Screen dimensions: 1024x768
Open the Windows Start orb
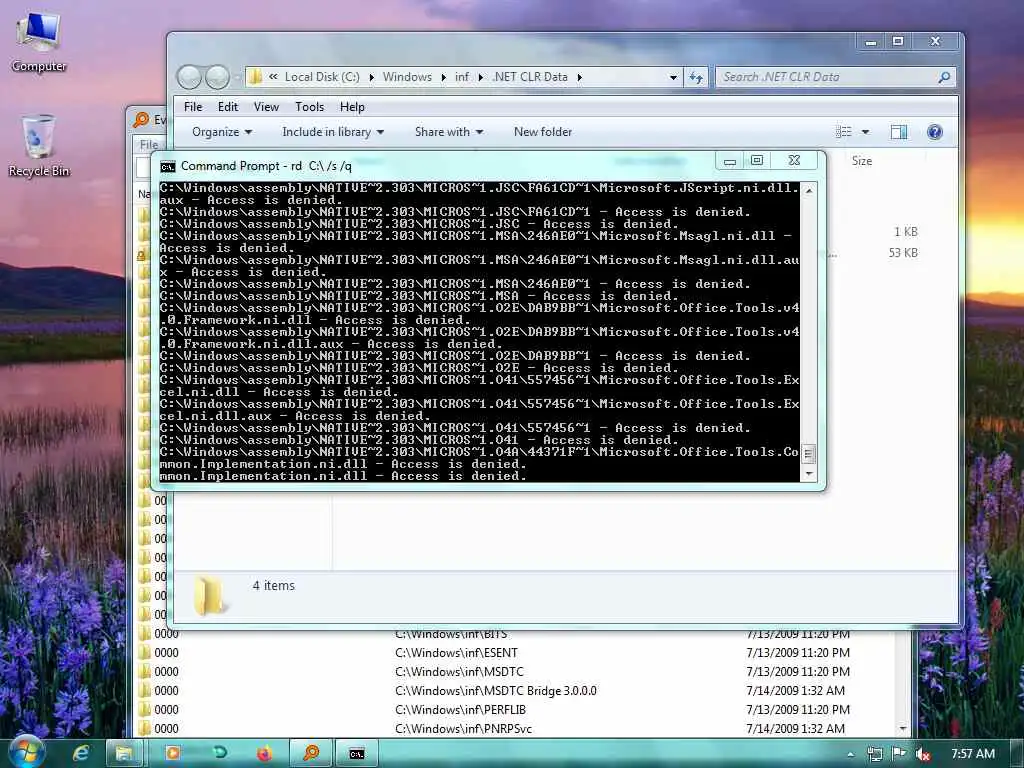[26, 753]
